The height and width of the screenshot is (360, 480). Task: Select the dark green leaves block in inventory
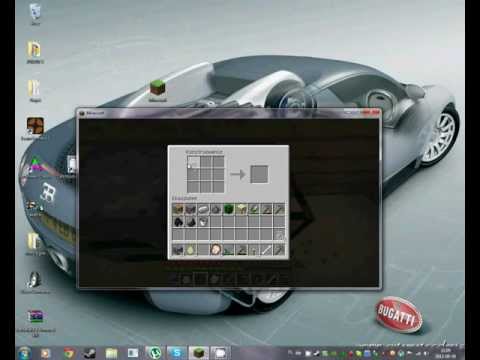228,209
